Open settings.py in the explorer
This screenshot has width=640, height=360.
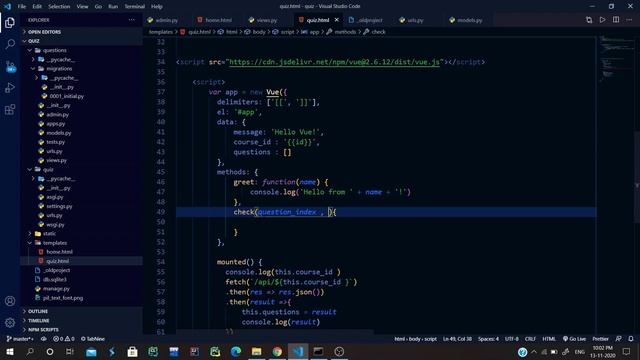[59, 206]
